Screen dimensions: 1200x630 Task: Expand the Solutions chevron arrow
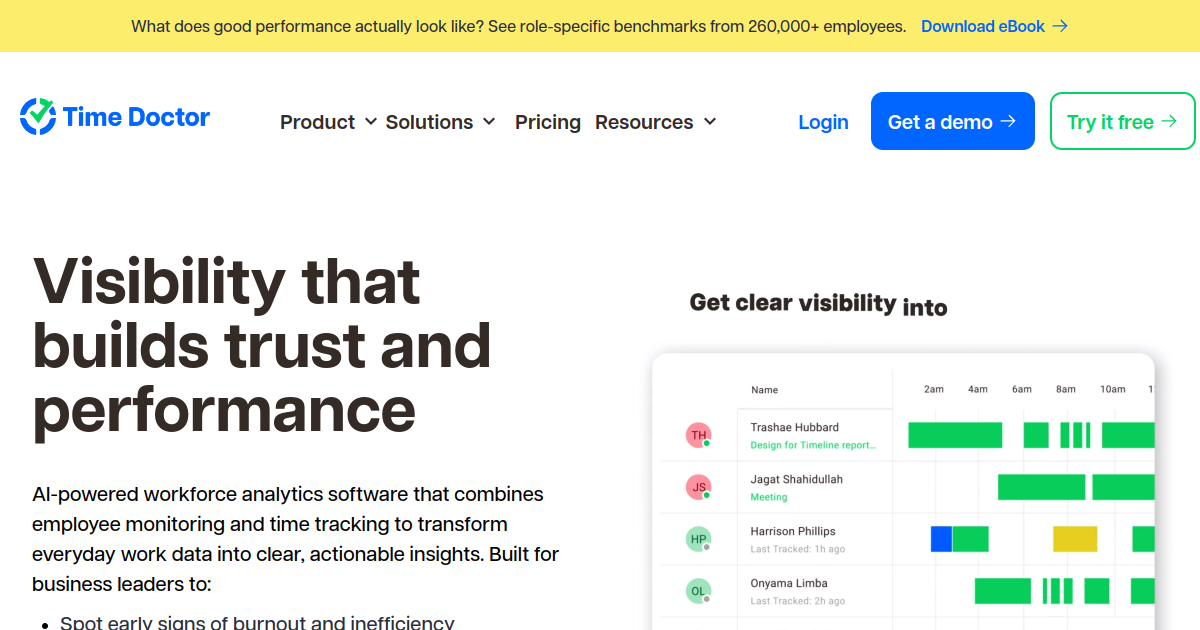coord(489,122)
